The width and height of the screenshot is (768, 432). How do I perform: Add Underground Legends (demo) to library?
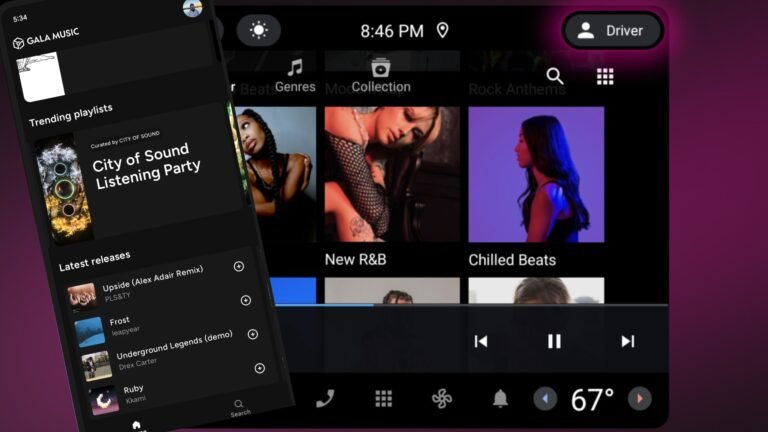253,334
